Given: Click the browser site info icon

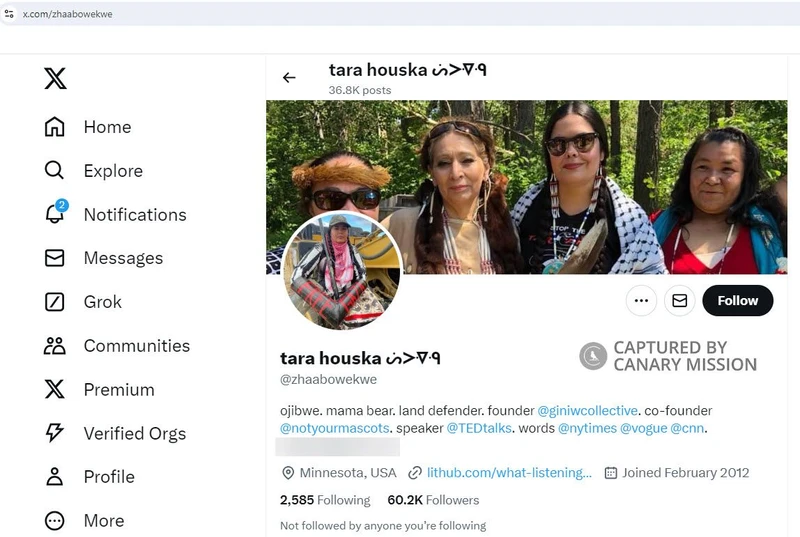Looking at the screenshot, I should pyautogui.click(x=10, y=13).
